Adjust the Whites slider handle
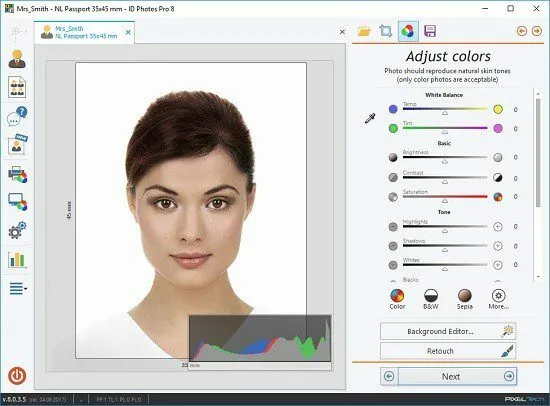This screenshot has width=550, height=406. coord(445,269)
